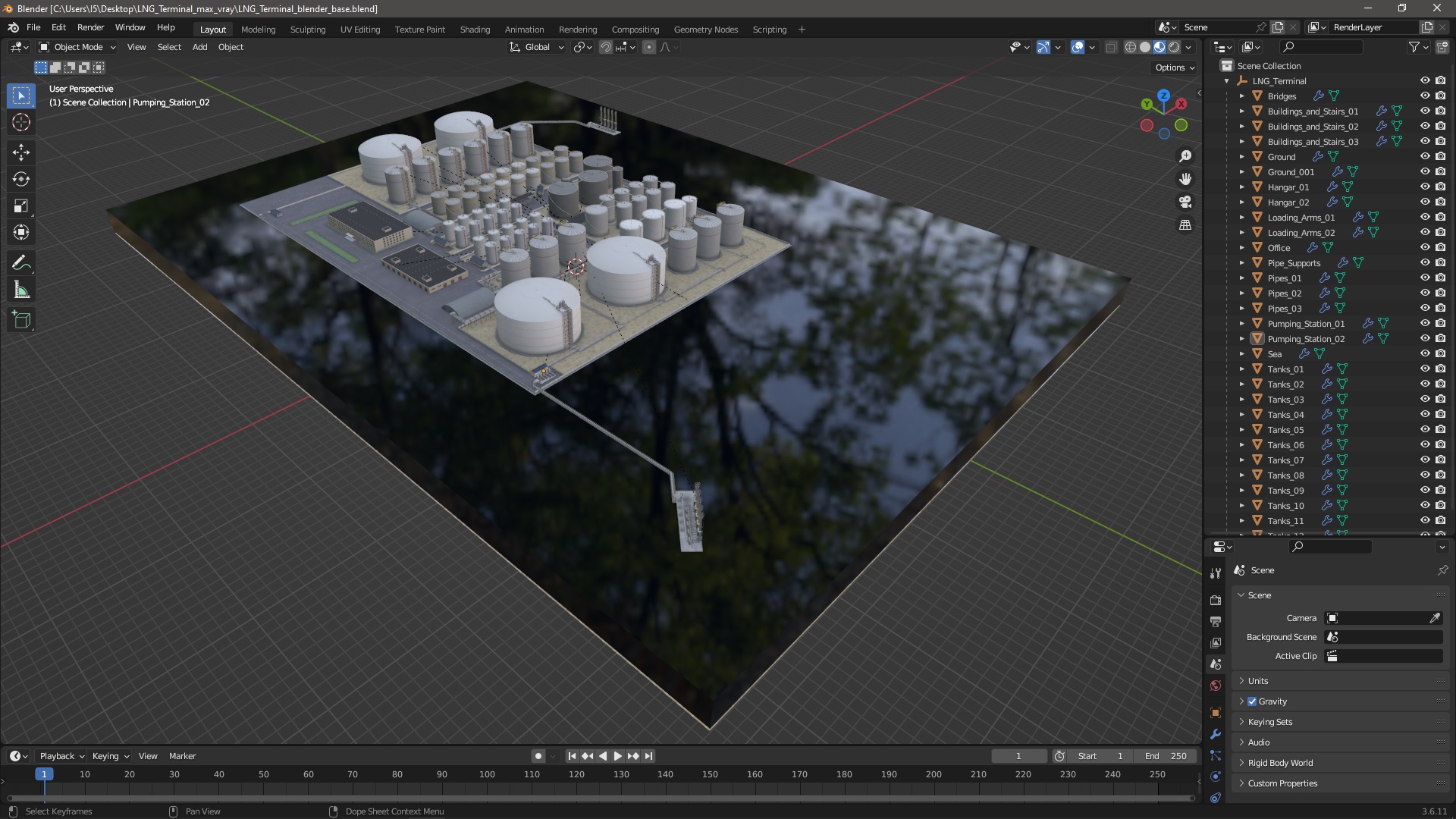Click the Toggle camera view icon
The height and width of the screenshot is (819, 1456).
[x=1185, y=202]
